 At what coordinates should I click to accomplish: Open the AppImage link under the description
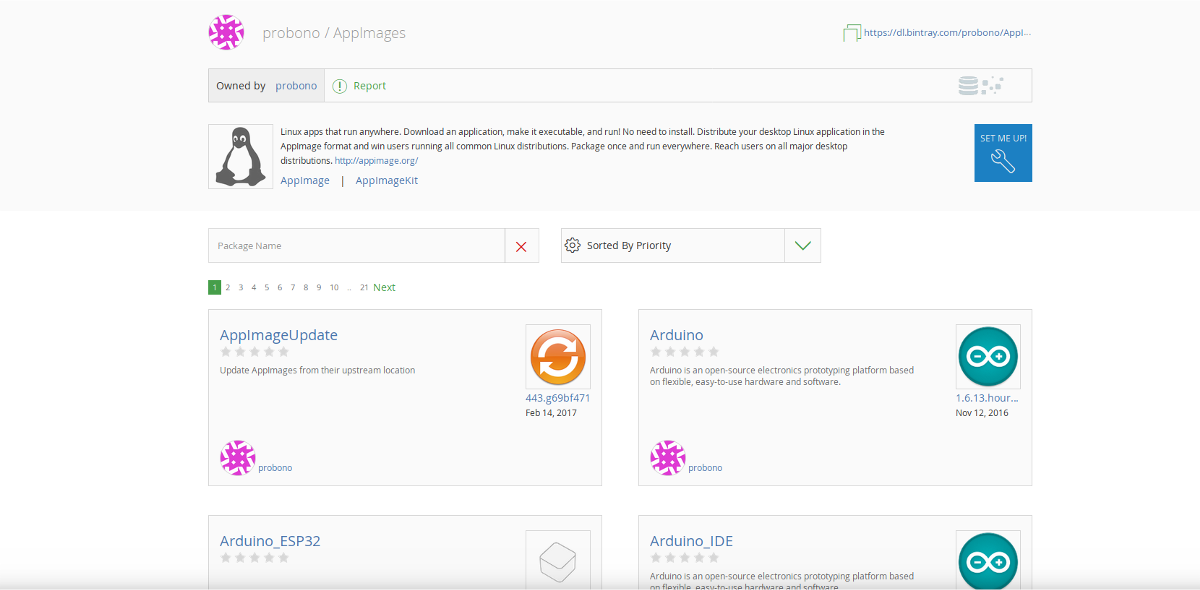305,181
